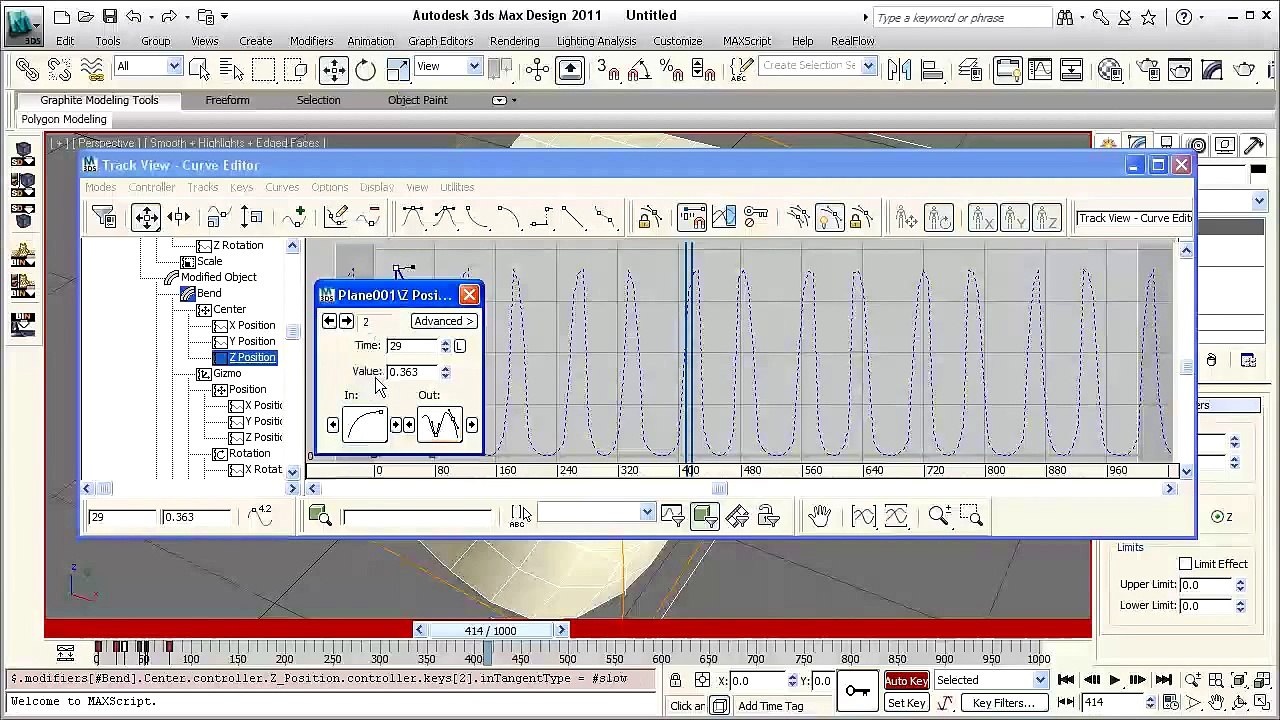This screenshot has height=720, width=1280.
Task: Set tangents to Linear
Action: [573, 217]
